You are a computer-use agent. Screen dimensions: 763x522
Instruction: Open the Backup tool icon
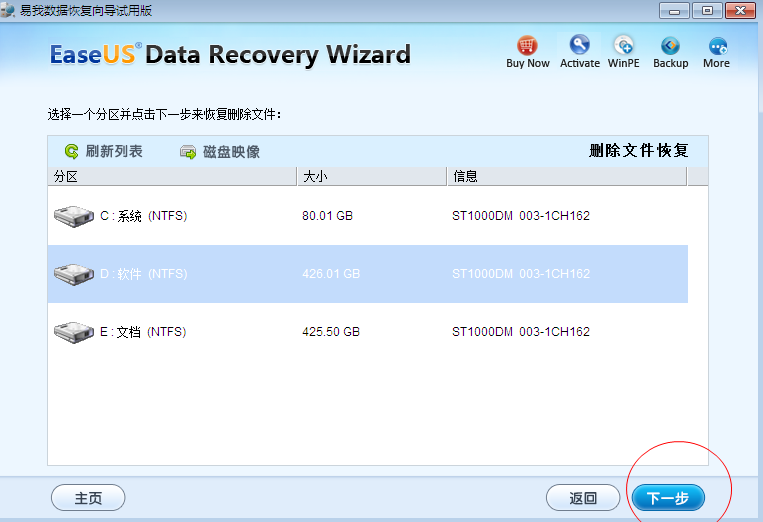tap(670, 46)
